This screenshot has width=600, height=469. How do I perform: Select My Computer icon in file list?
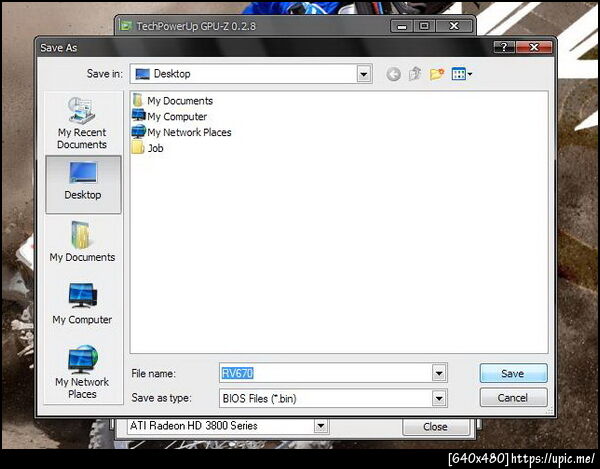point(139,115)
